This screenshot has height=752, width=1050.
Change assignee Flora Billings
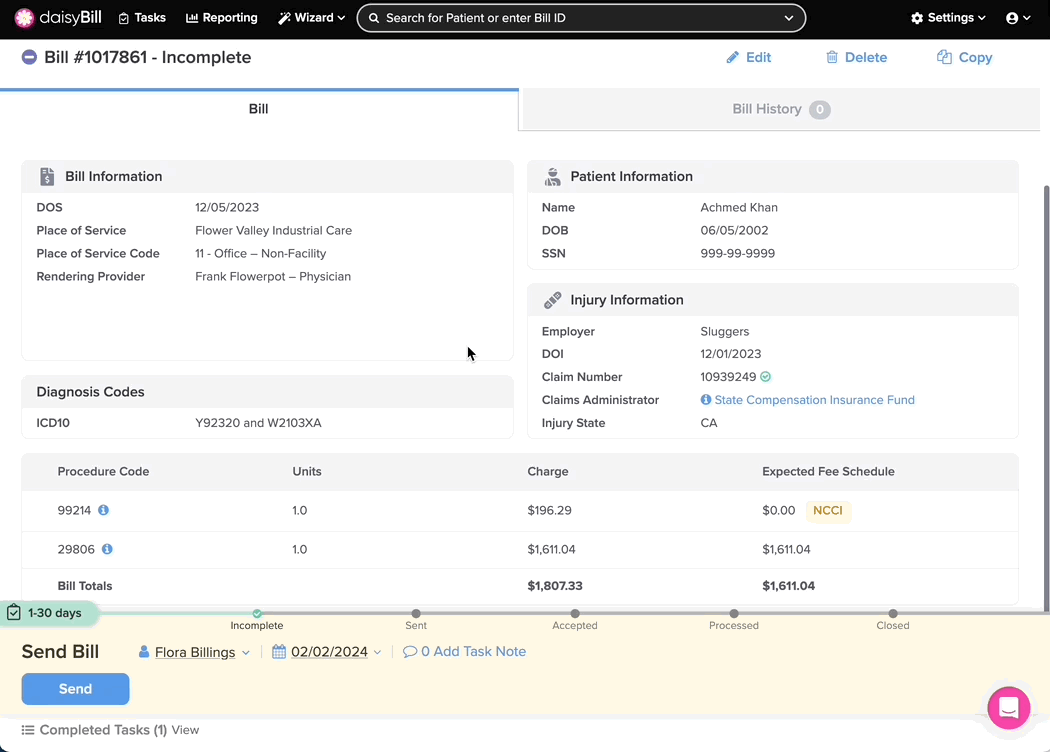pos(194,652)
